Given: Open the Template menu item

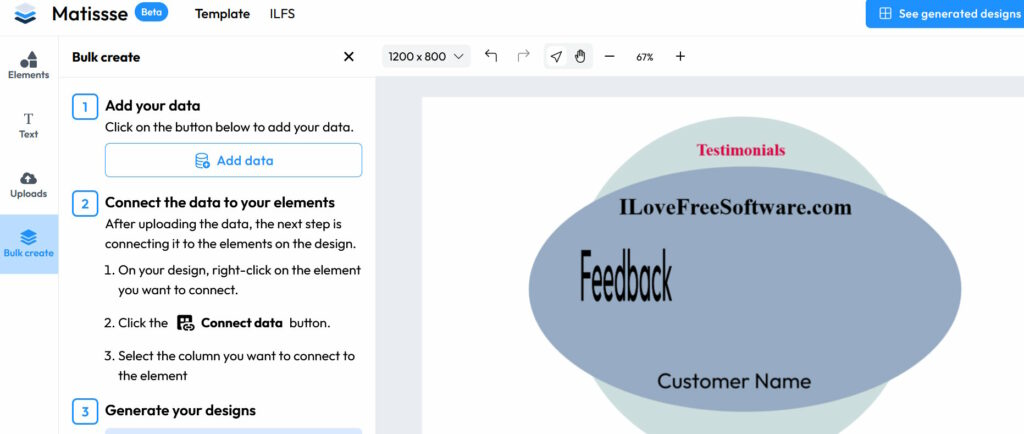Looking at the screenshot, I should pyautogui.click(x=222, y=14).
